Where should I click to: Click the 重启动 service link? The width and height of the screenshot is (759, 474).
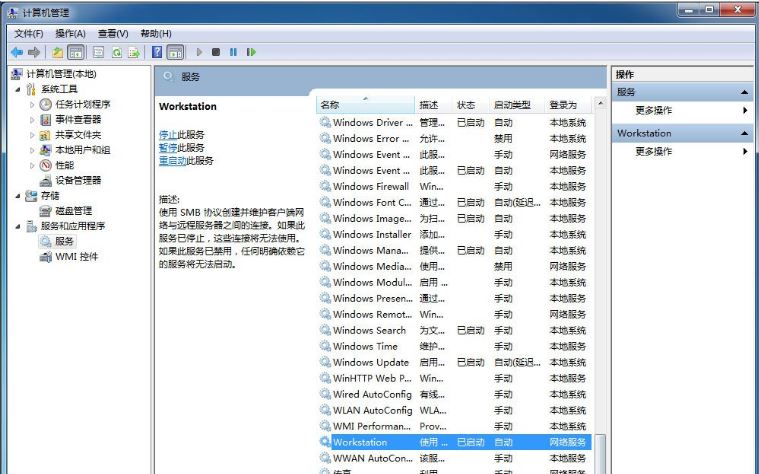(173, 161)
